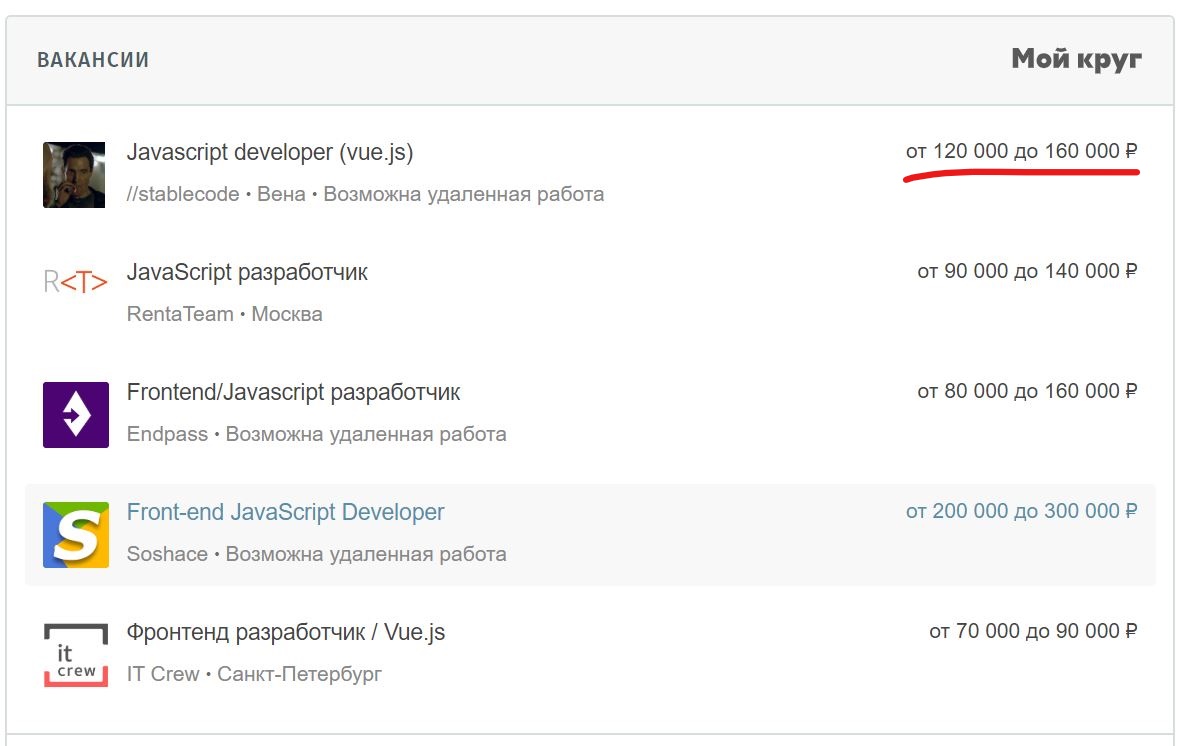1182x746 pixels.
Task: Click RentaTeam • Москва subtitle text
Action: click(x=224, y=314)
